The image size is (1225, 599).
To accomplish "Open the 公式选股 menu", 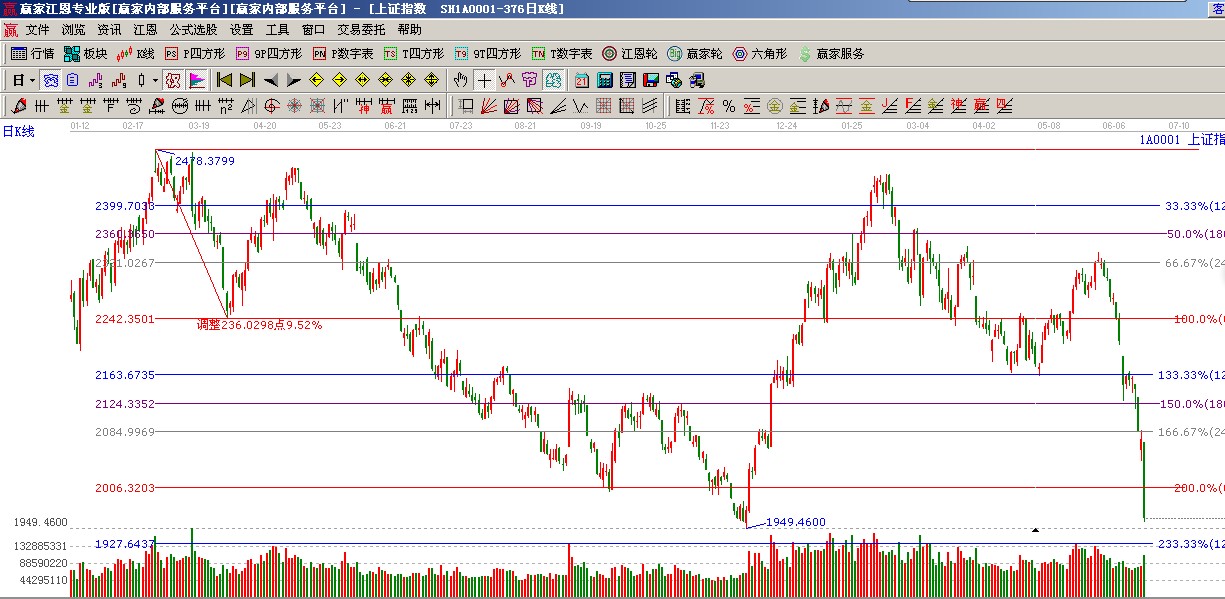I will coord(193,30).
